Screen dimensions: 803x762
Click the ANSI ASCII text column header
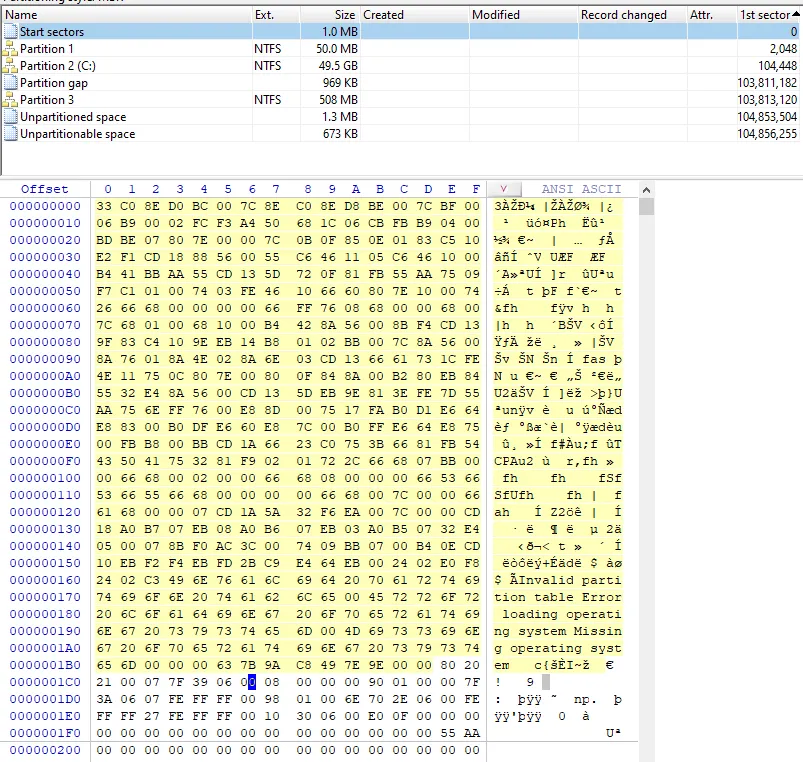pyautogui.click(x=581, y=189)
